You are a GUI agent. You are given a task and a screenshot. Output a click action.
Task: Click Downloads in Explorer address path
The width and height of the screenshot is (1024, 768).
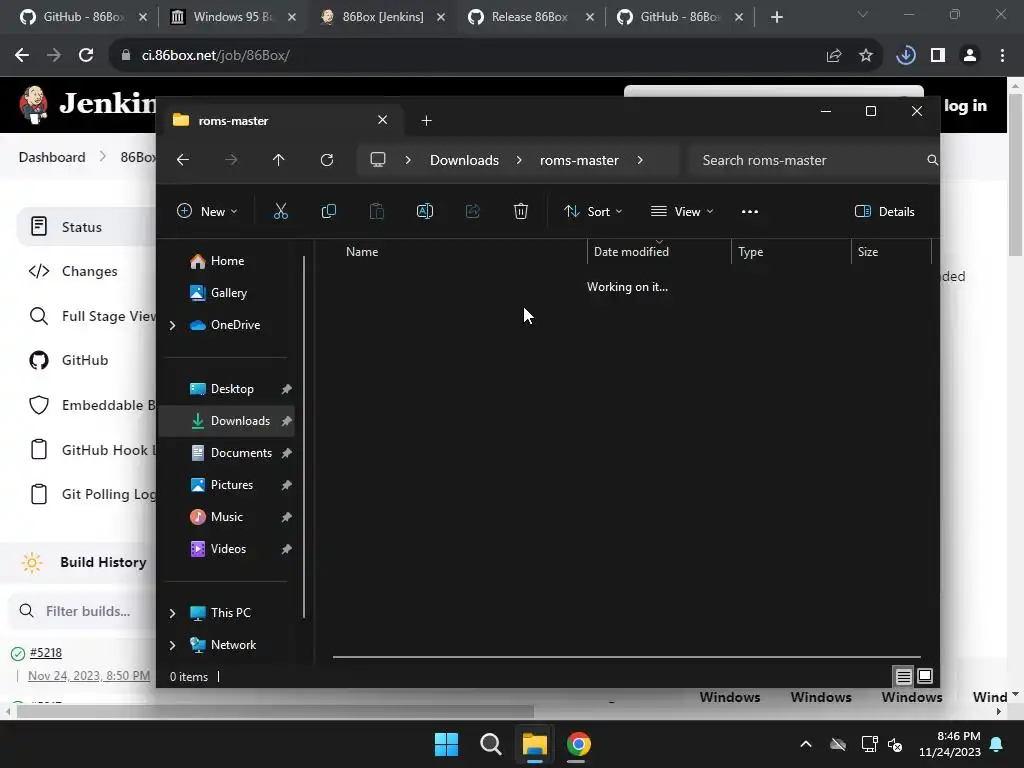pyautogui.click(x=464, y=160)
